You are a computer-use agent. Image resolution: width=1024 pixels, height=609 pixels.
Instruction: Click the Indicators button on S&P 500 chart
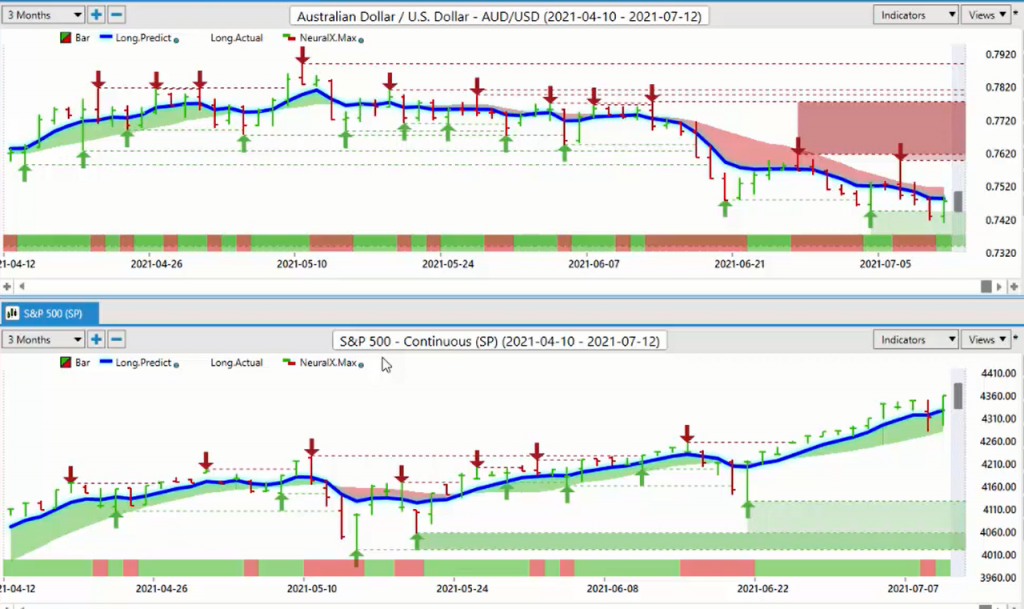click(x=916, y=339)
